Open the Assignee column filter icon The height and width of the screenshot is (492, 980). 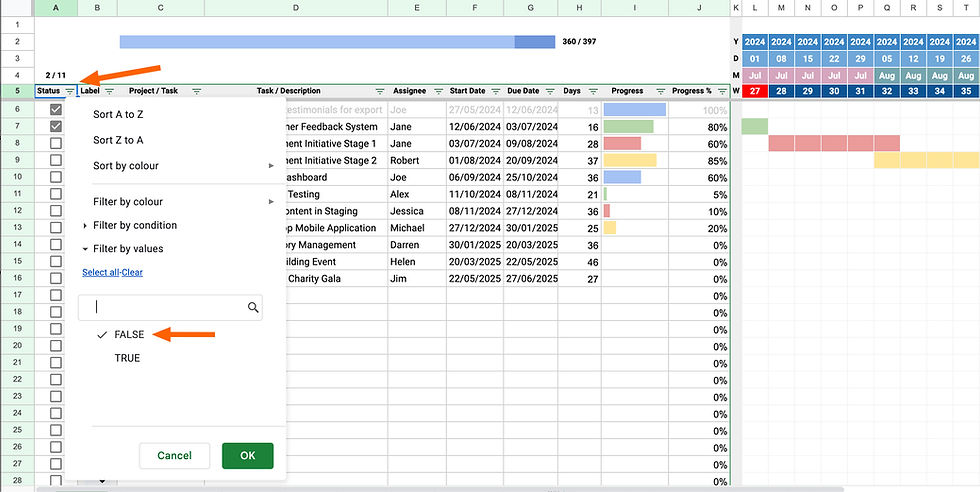pos(438,91)
